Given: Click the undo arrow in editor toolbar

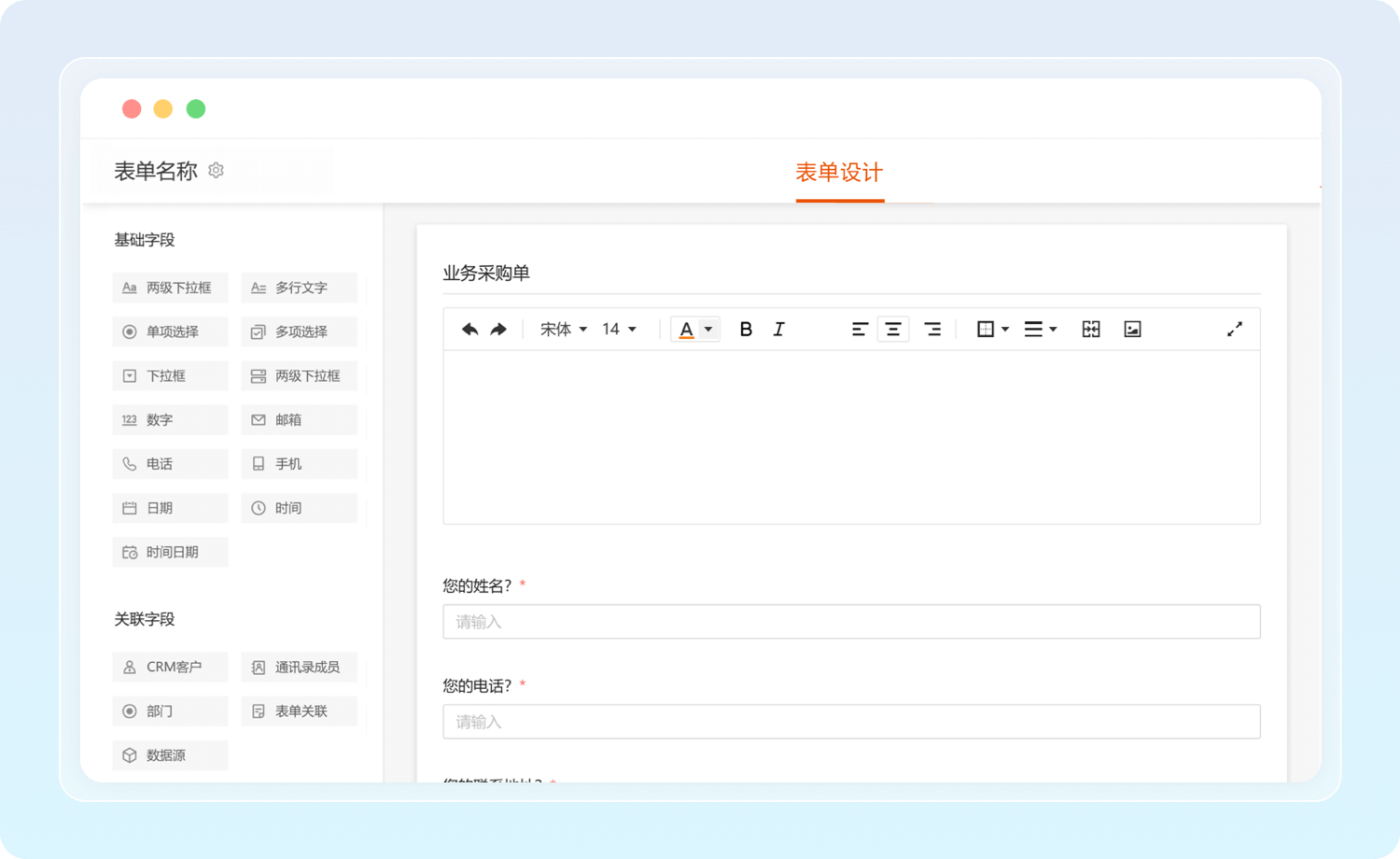Looking at the screenshot, I should tap(470, 330).
